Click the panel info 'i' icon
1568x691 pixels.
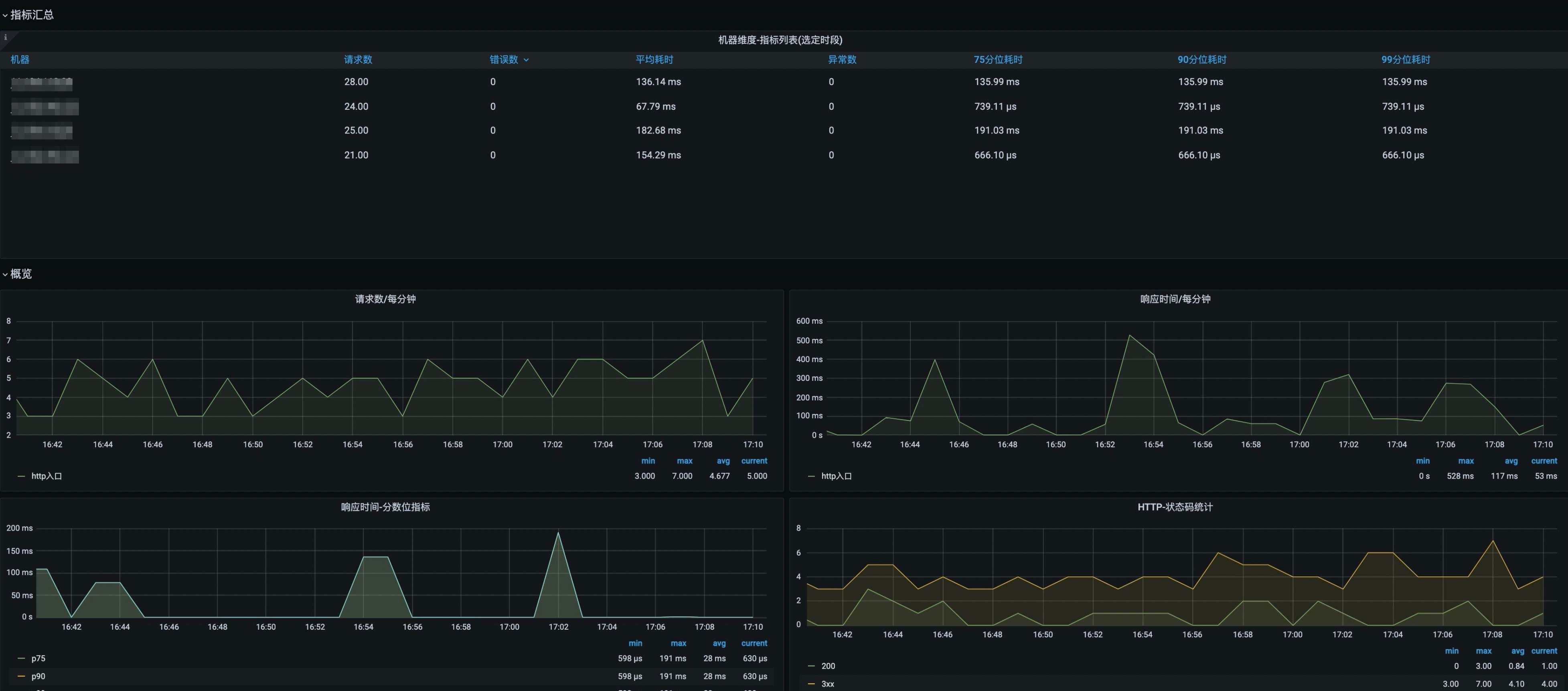(x=6, y=38)
